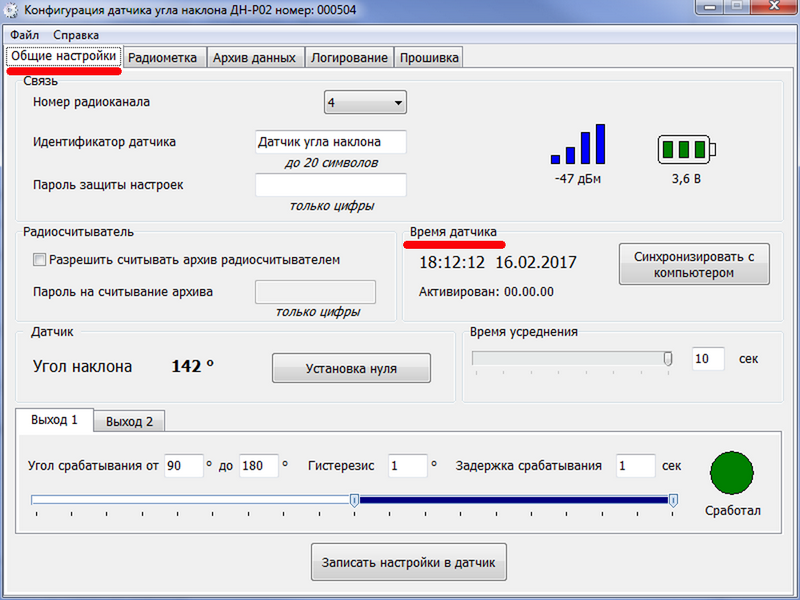
Task: Click the upper angle range slider handle
Action: coord(673,500)
